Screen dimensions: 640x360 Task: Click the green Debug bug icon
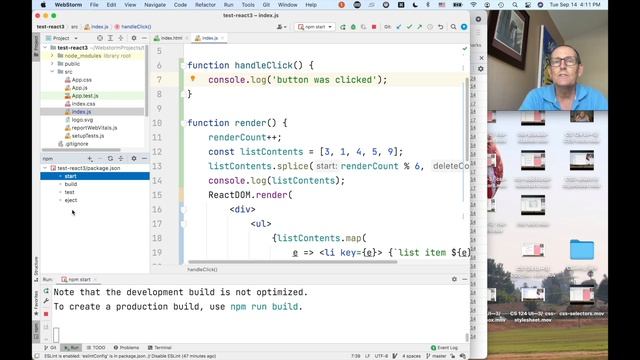[x=353, y=27]
